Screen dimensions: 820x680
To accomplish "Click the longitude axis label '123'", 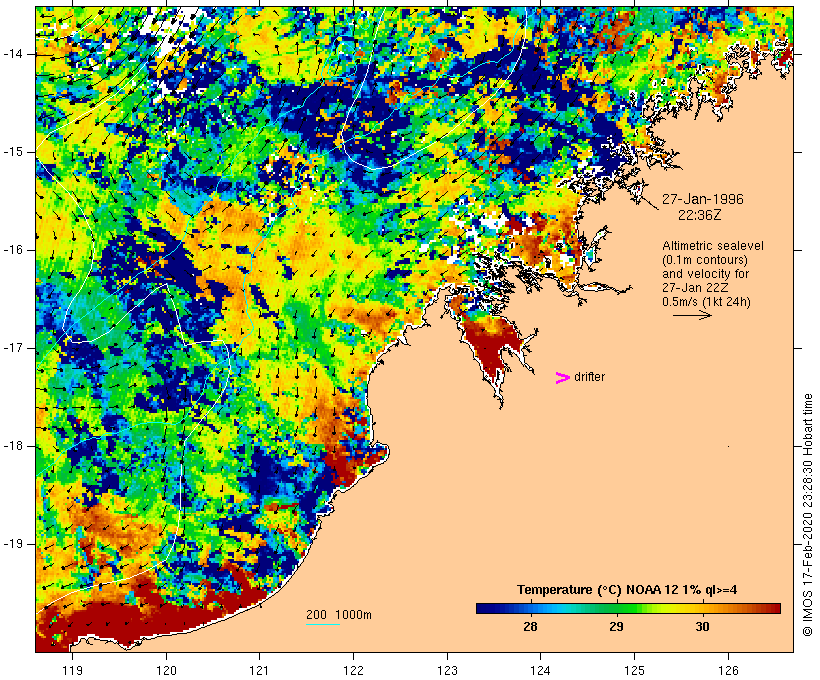I will click(447, 671).
